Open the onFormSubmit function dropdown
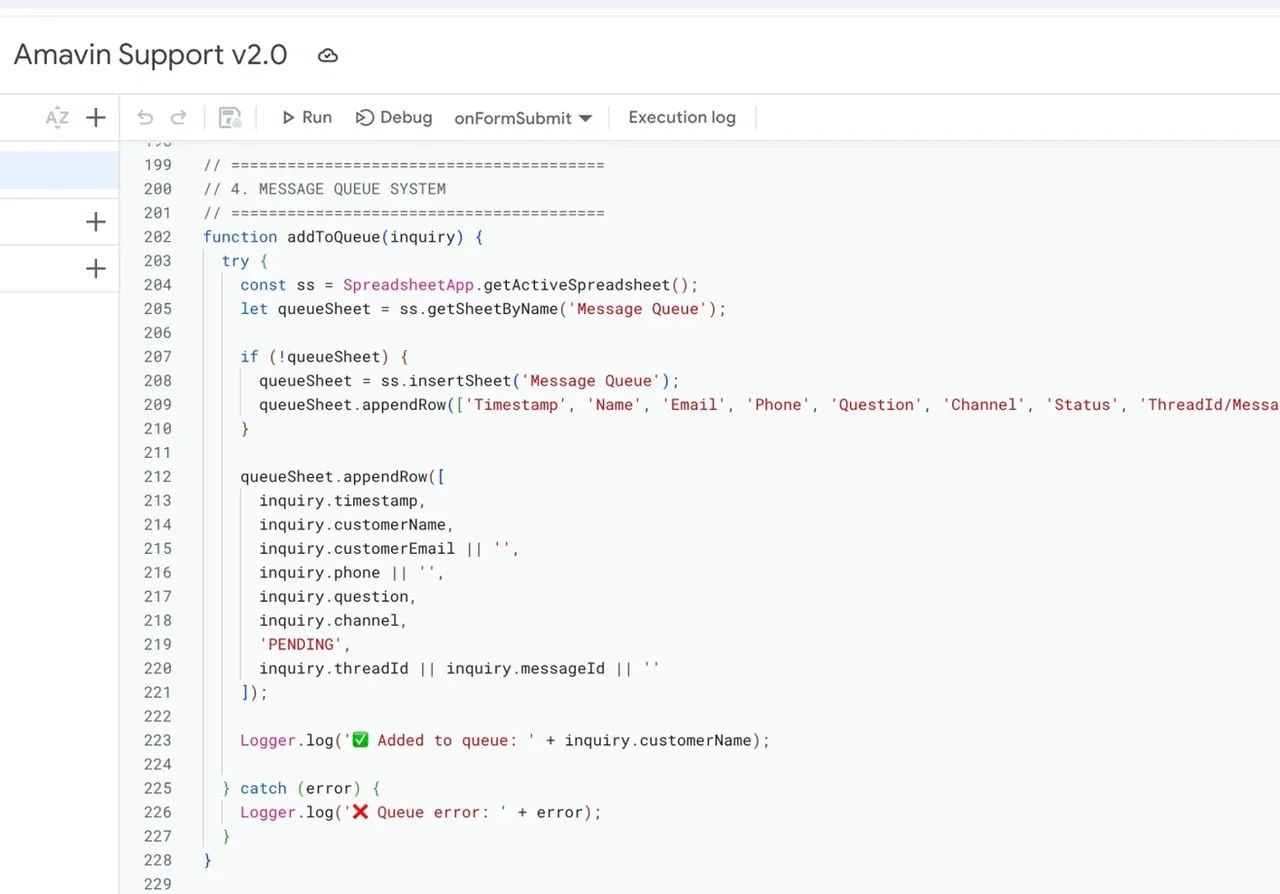The width and height of the screenshot is (1280, 894). pyautogui.click(x=523, y=118)
